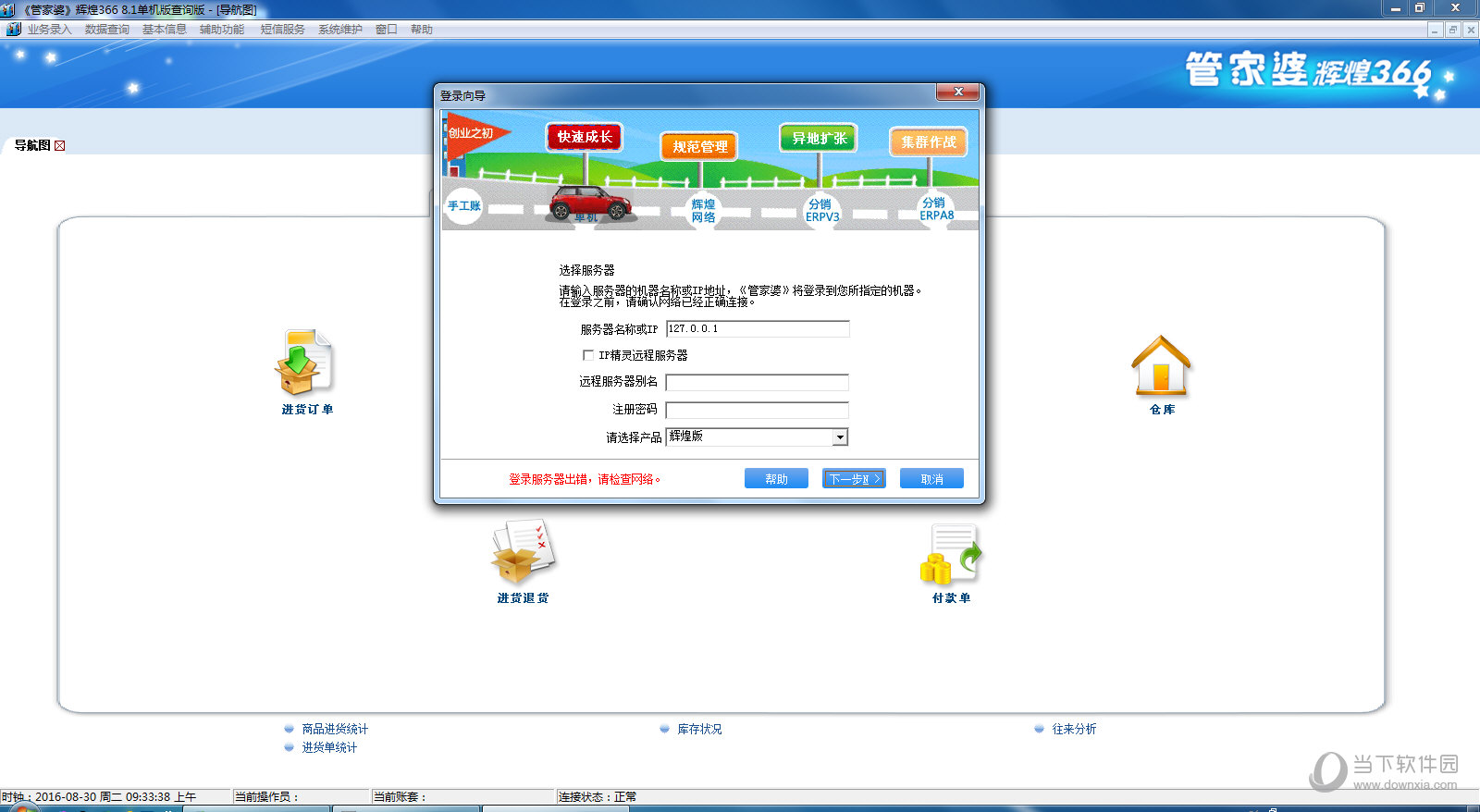Restore the inner MDI window button
The height and width of the screenshot is (812, 1480).
[1453, 30]
